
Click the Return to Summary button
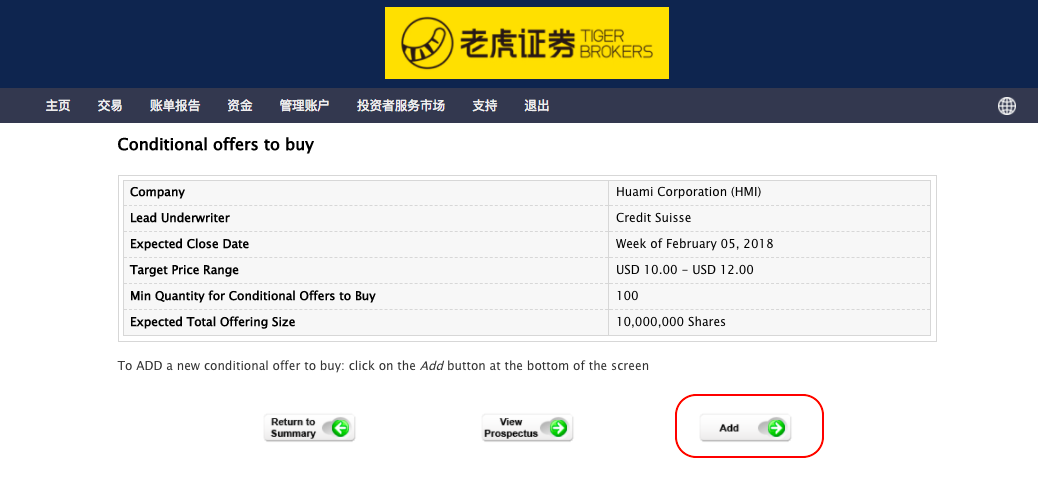click(310, 428)
